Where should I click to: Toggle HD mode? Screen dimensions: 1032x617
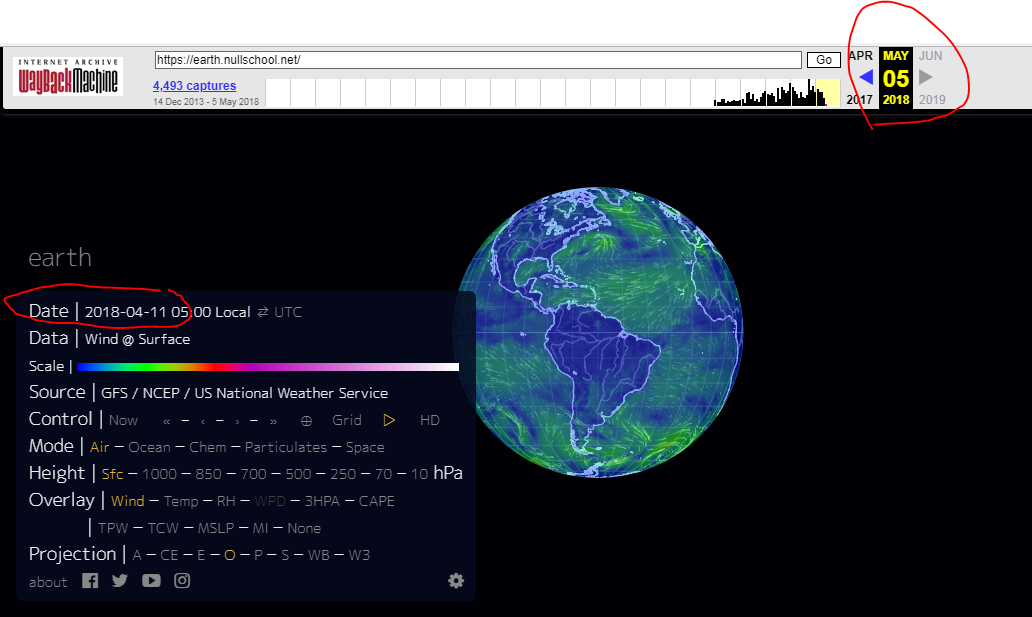(430, 421)
